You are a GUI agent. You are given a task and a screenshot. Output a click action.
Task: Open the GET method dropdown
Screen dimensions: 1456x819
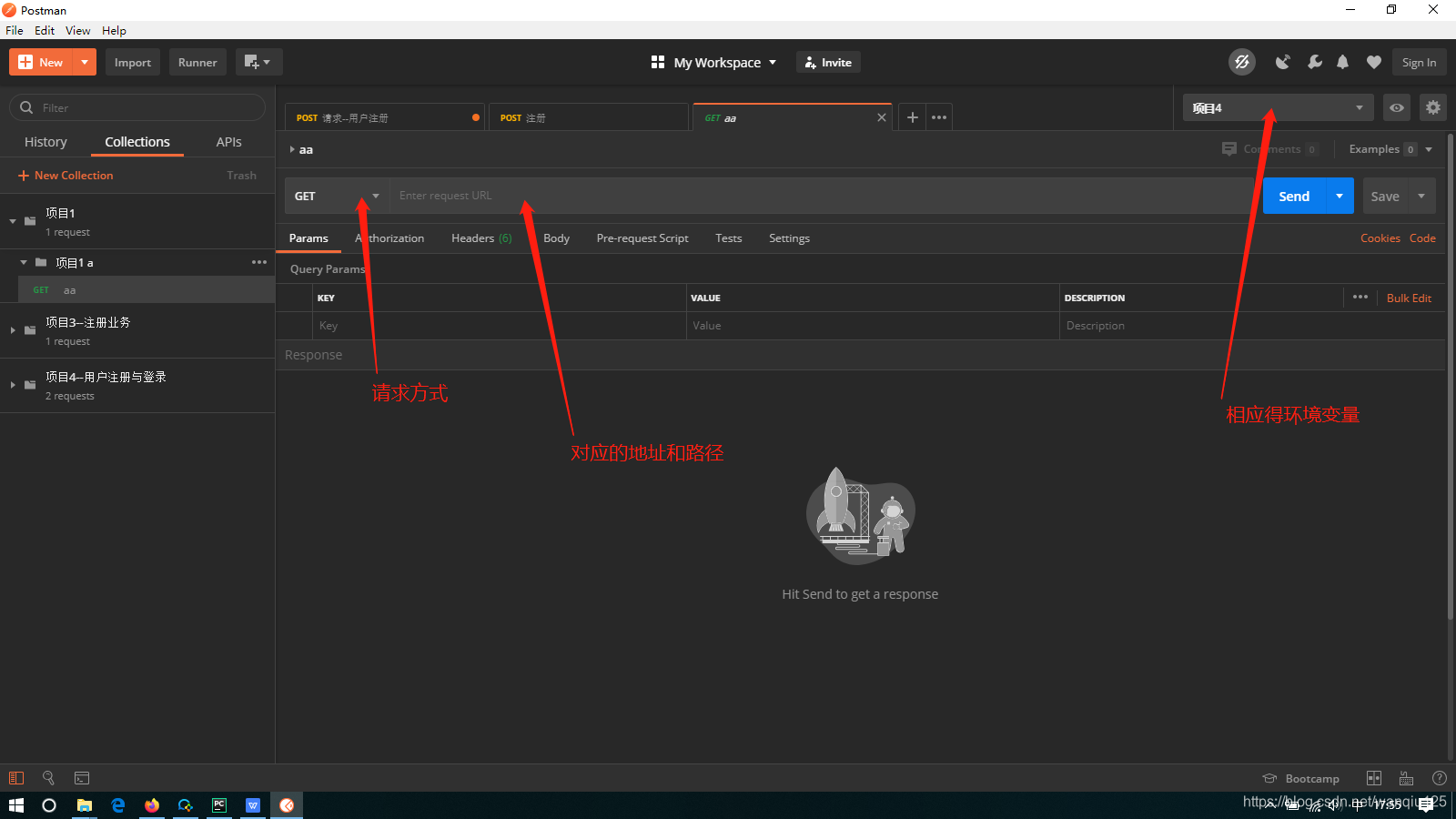[338, 196]
